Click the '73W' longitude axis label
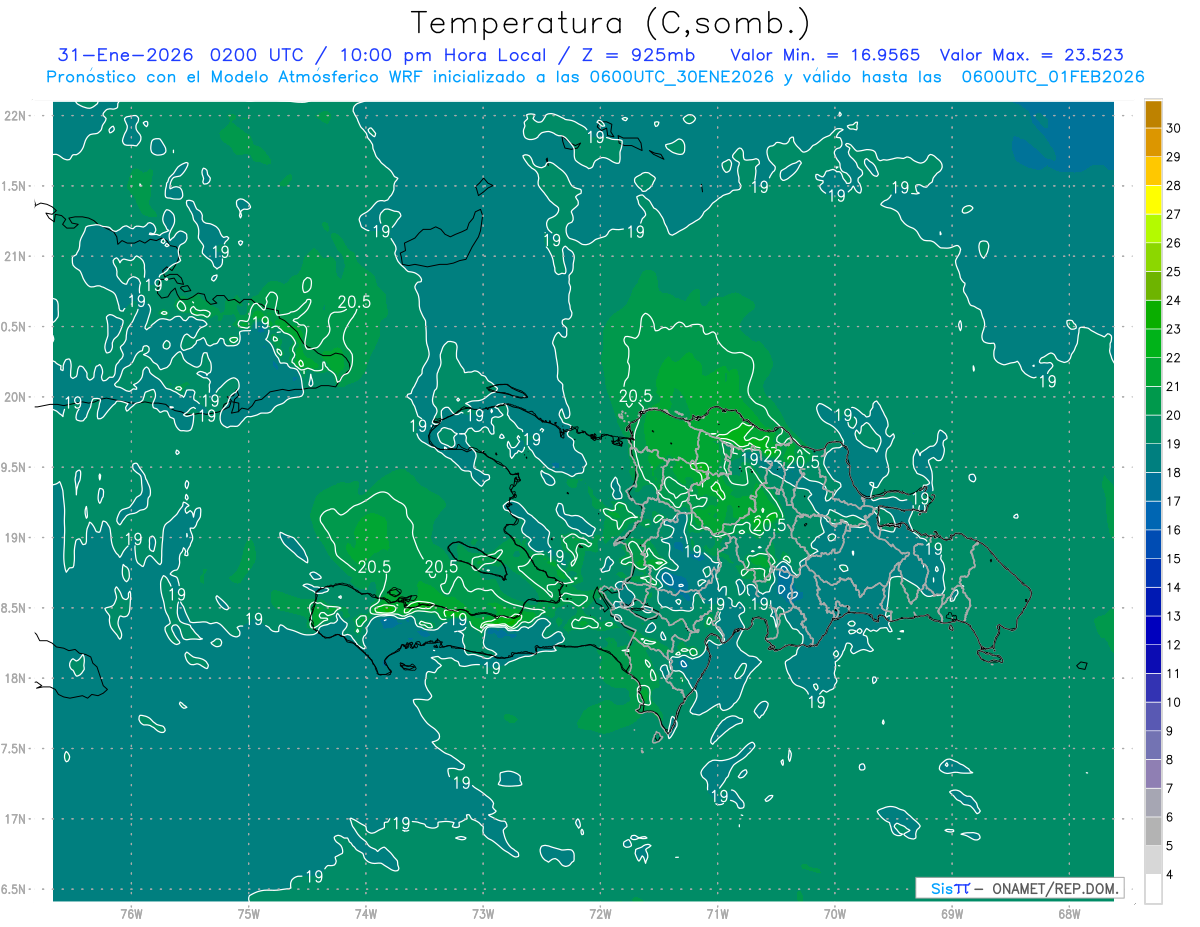1200x927 pixels. tap(483, 913)
